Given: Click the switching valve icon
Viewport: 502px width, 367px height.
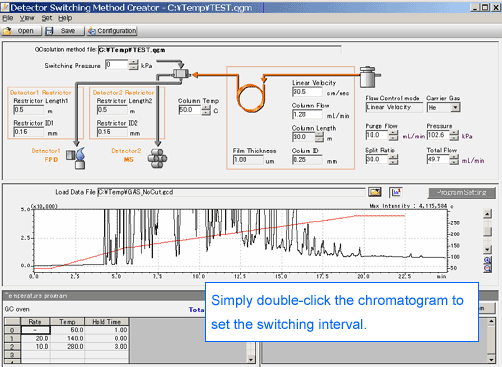Looking at the screenshot, I should (181, 73).
